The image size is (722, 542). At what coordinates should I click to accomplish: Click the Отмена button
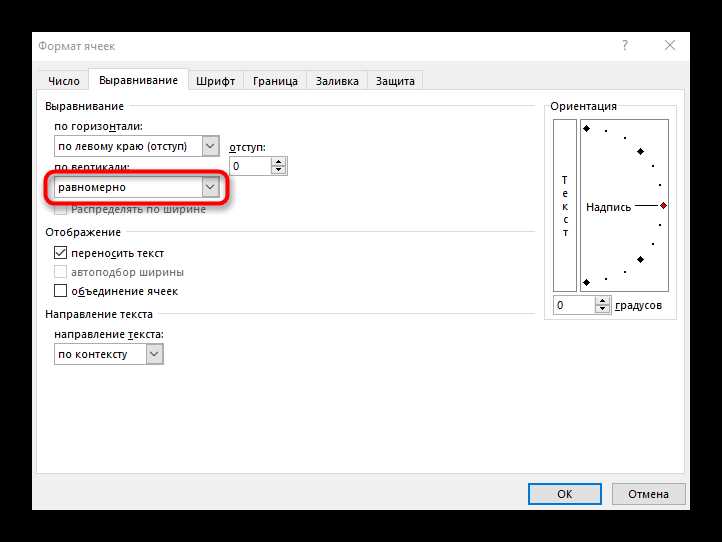(x=648, y=494)
